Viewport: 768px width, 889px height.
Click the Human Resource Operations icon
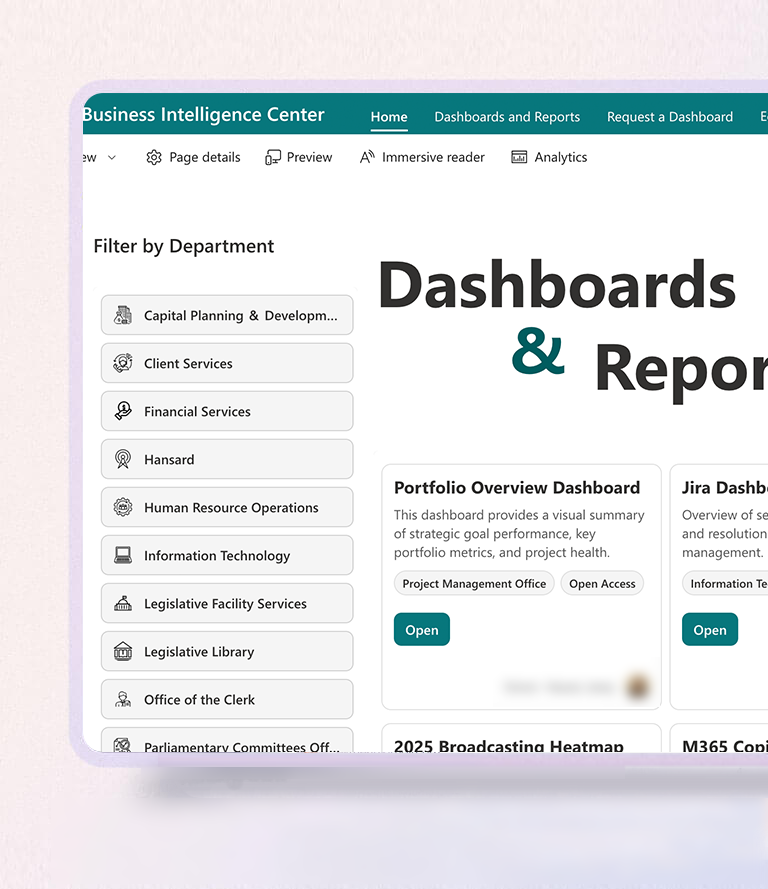coord(123,507)
